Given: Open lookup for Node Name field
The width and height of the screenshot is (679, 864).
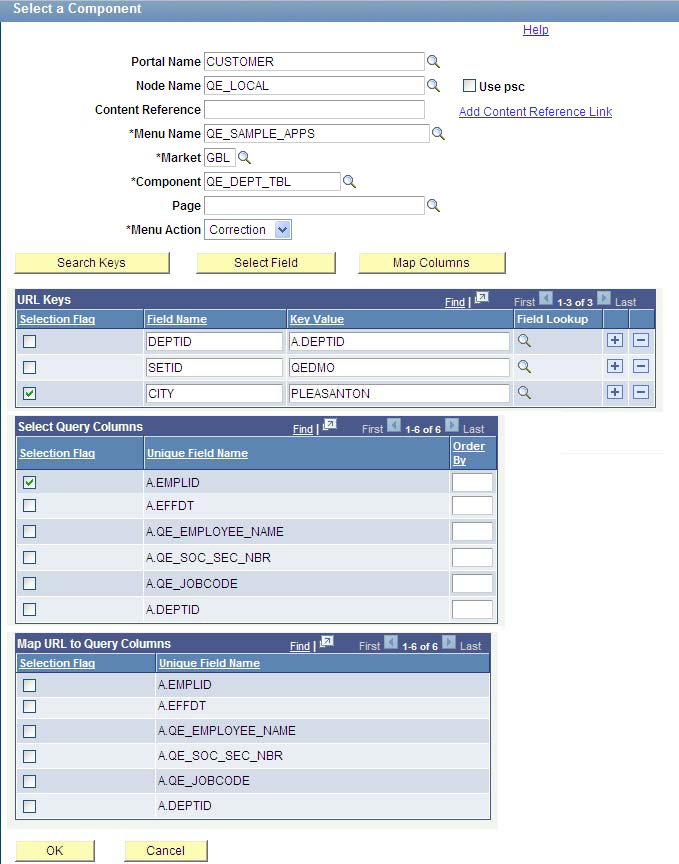Looking at the screenshot, I should [433, 85].
